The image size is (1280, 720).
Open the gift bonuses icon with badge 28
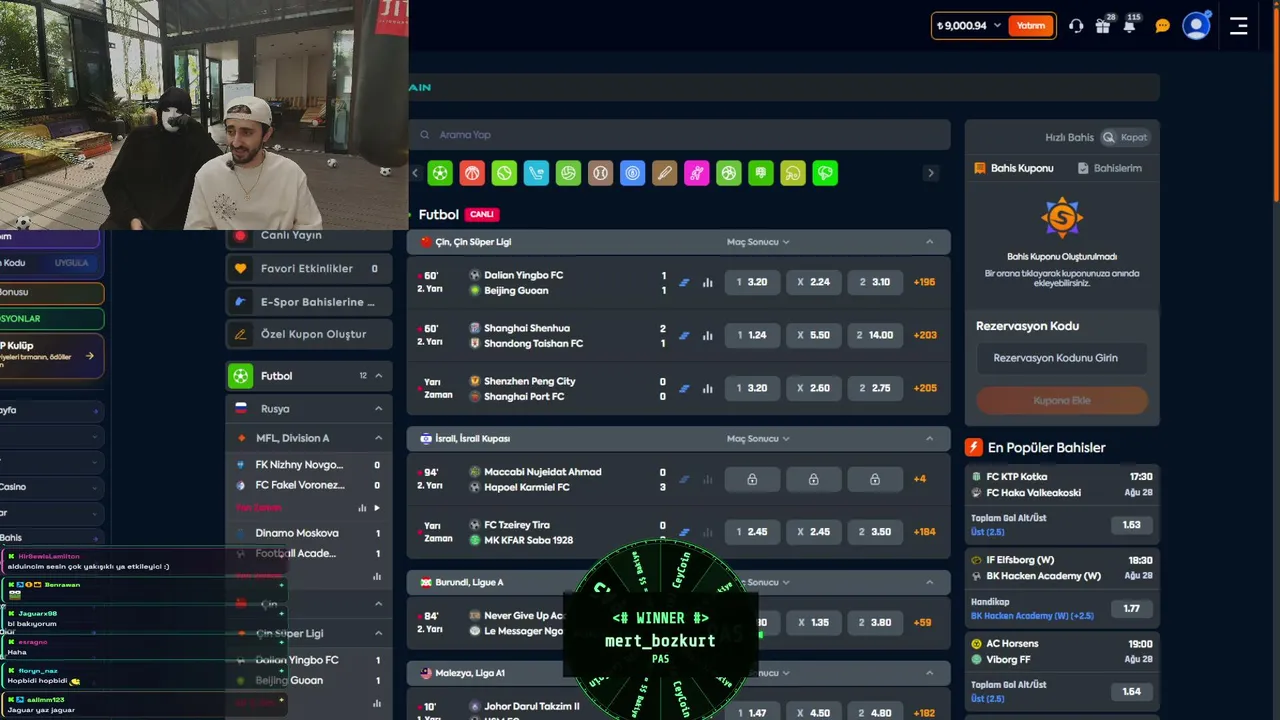(1103, 26)
